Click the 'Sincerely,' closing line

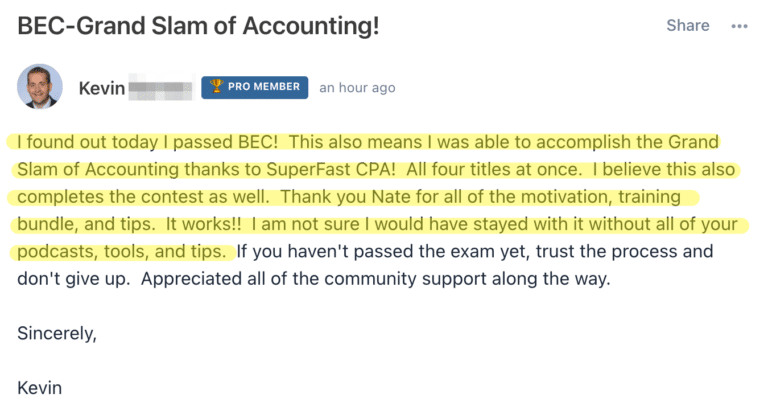[57, 333]
